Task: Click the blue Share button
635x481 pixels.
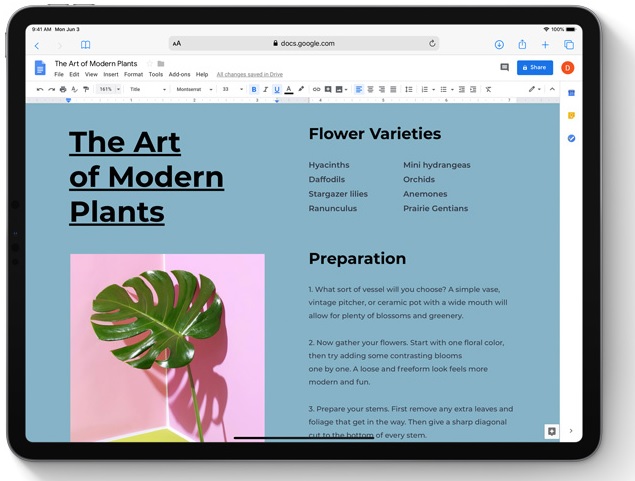Action: [535, 68]
